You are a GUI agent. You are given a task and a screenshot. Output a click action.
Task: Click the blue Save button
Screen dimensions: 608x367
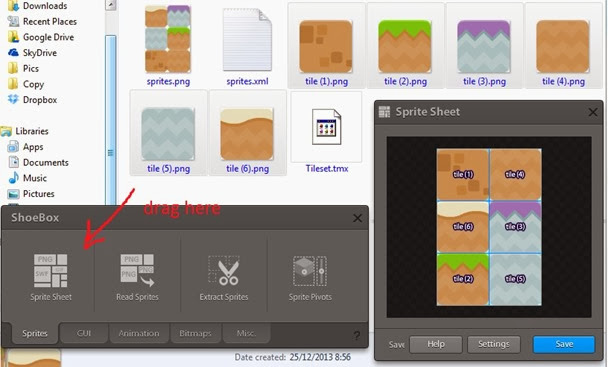click(x=564, y=344)
